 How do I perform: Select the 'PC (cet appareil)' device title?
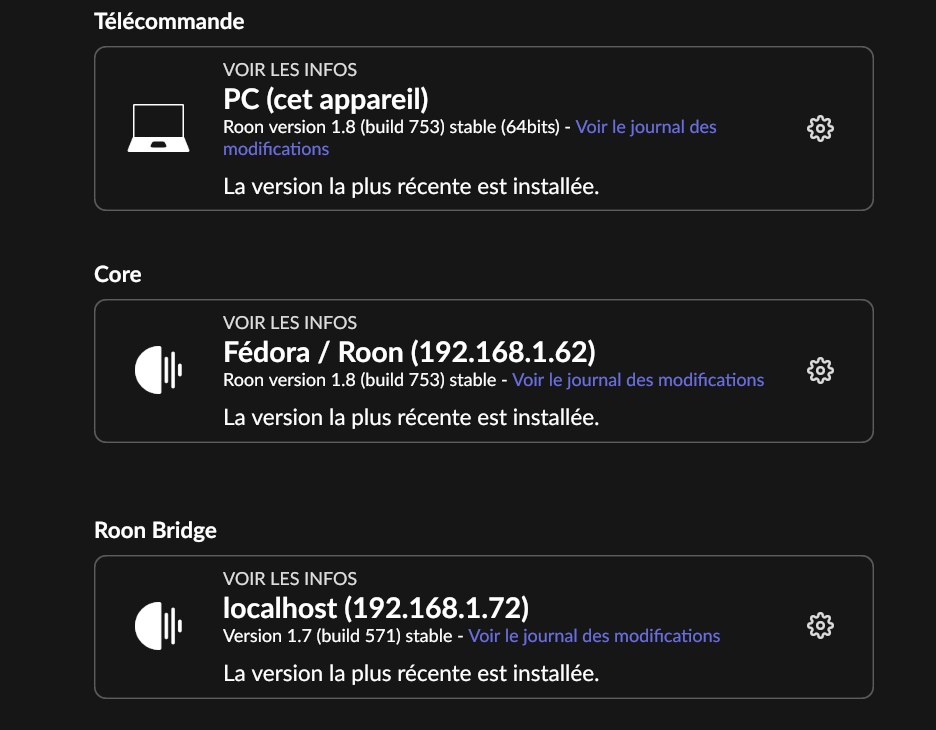[326, 99]
